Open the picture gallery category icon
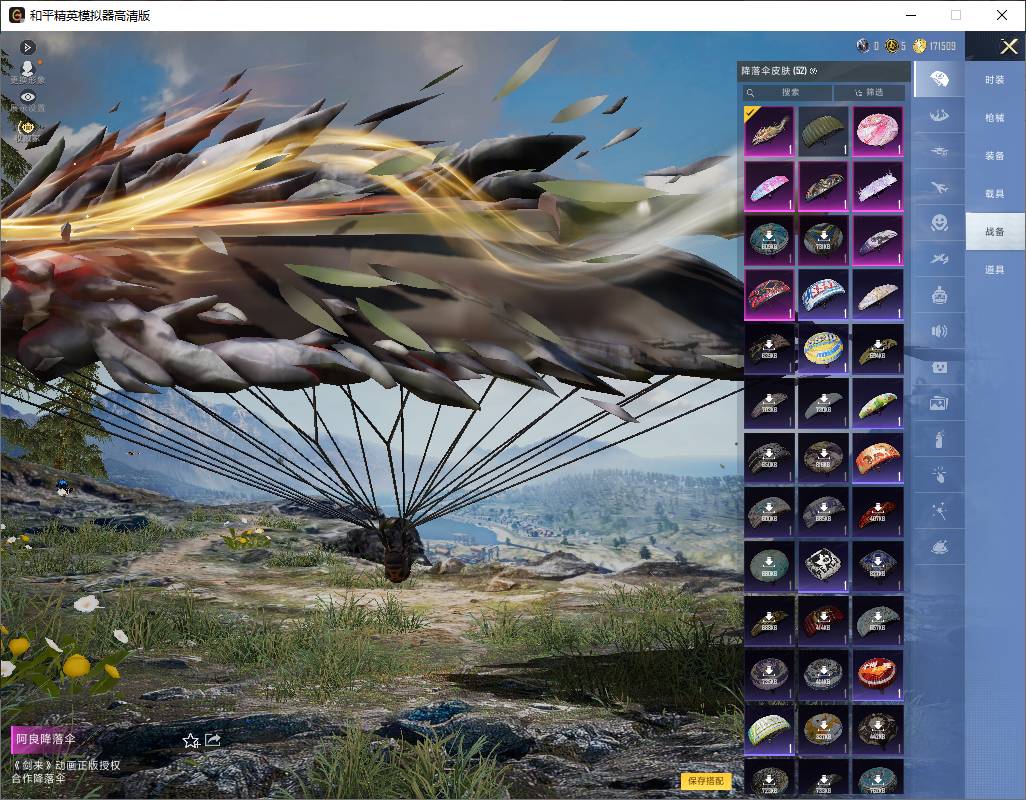This screenshot has width=1026, height=800. tap(939, 403)
